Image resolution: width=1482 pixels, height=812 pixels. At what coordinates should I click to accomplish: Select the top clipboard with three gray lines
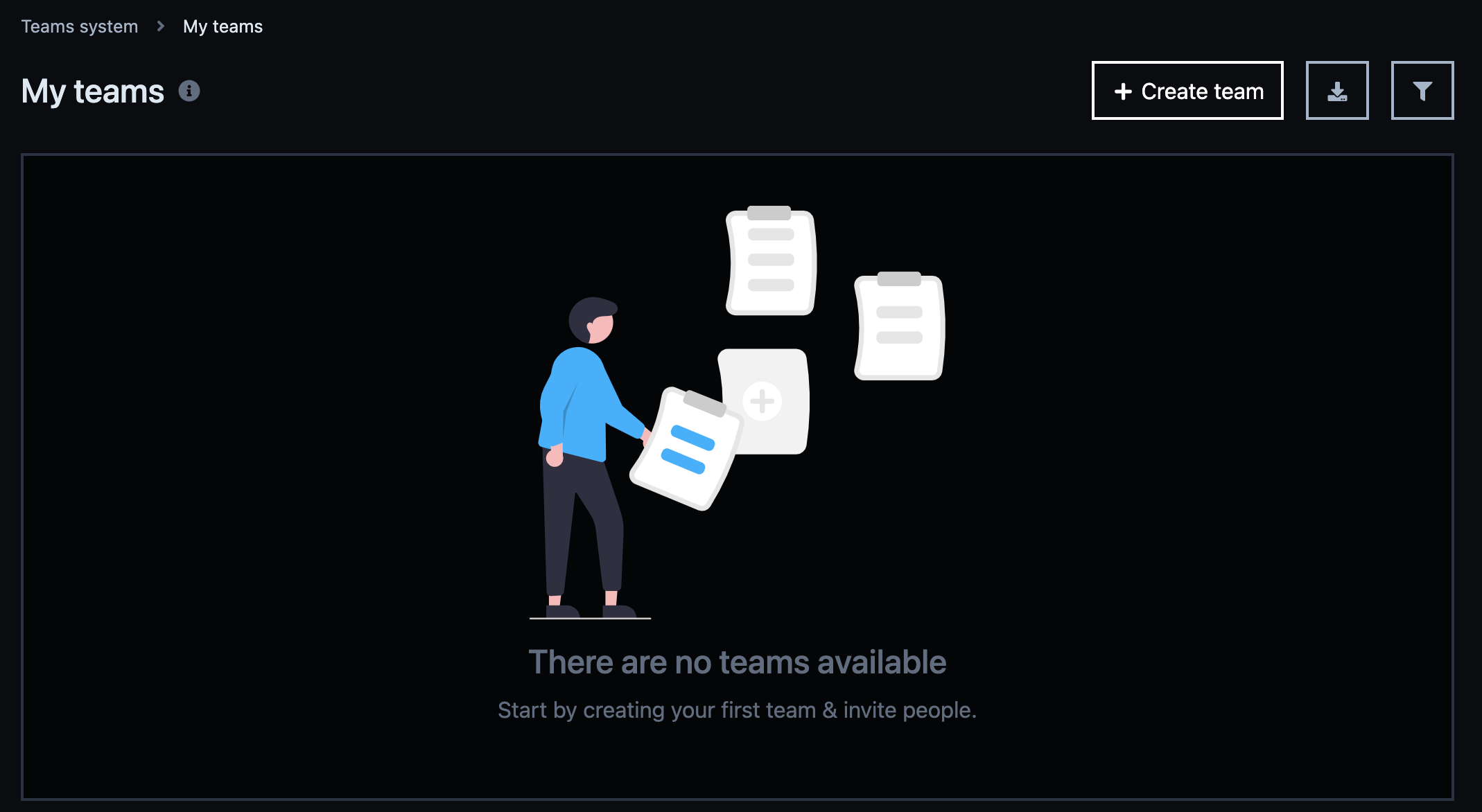click(771, 261)
